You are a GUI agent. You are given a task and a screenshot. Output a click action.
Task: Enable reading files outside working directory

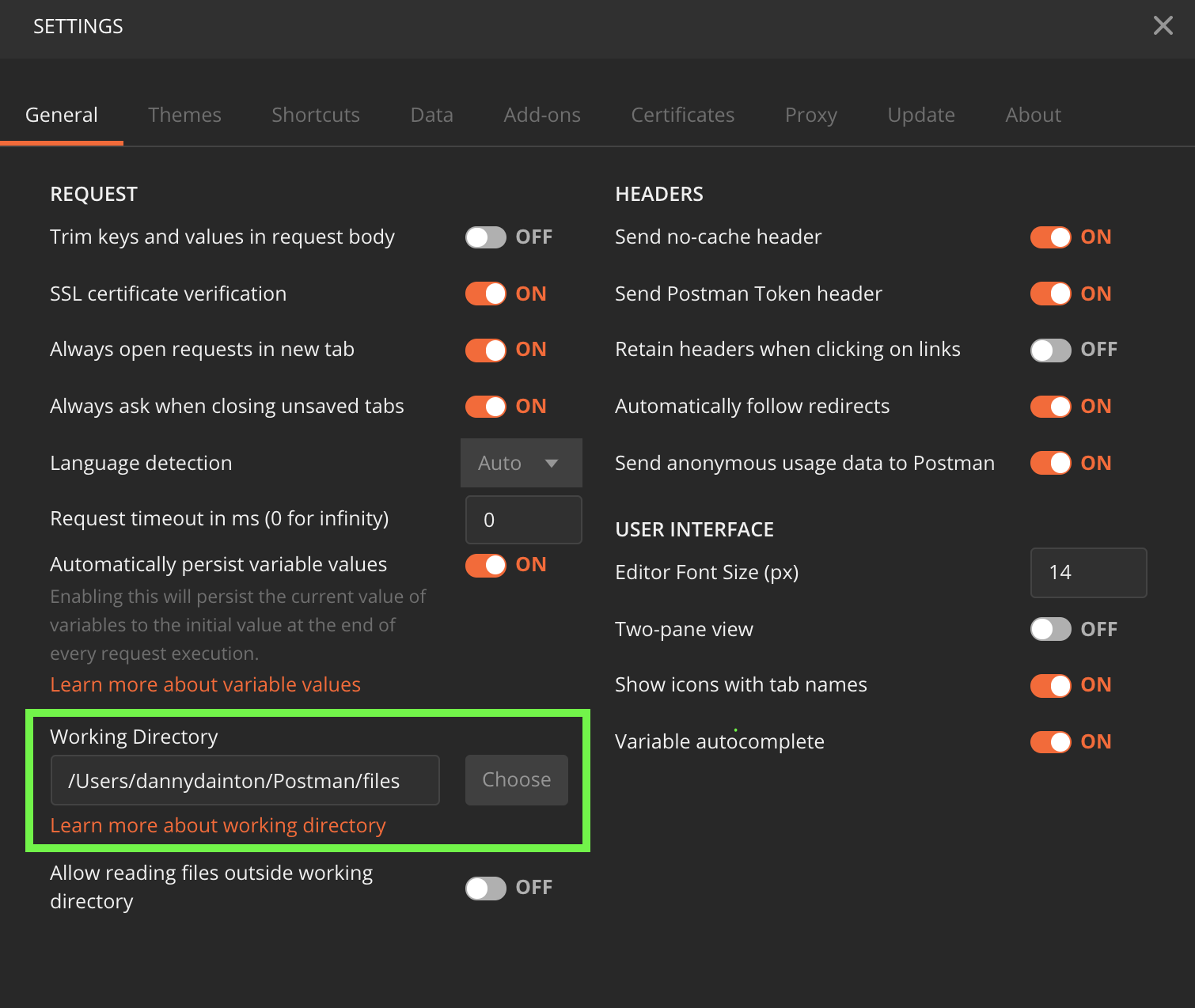point(486,888)
